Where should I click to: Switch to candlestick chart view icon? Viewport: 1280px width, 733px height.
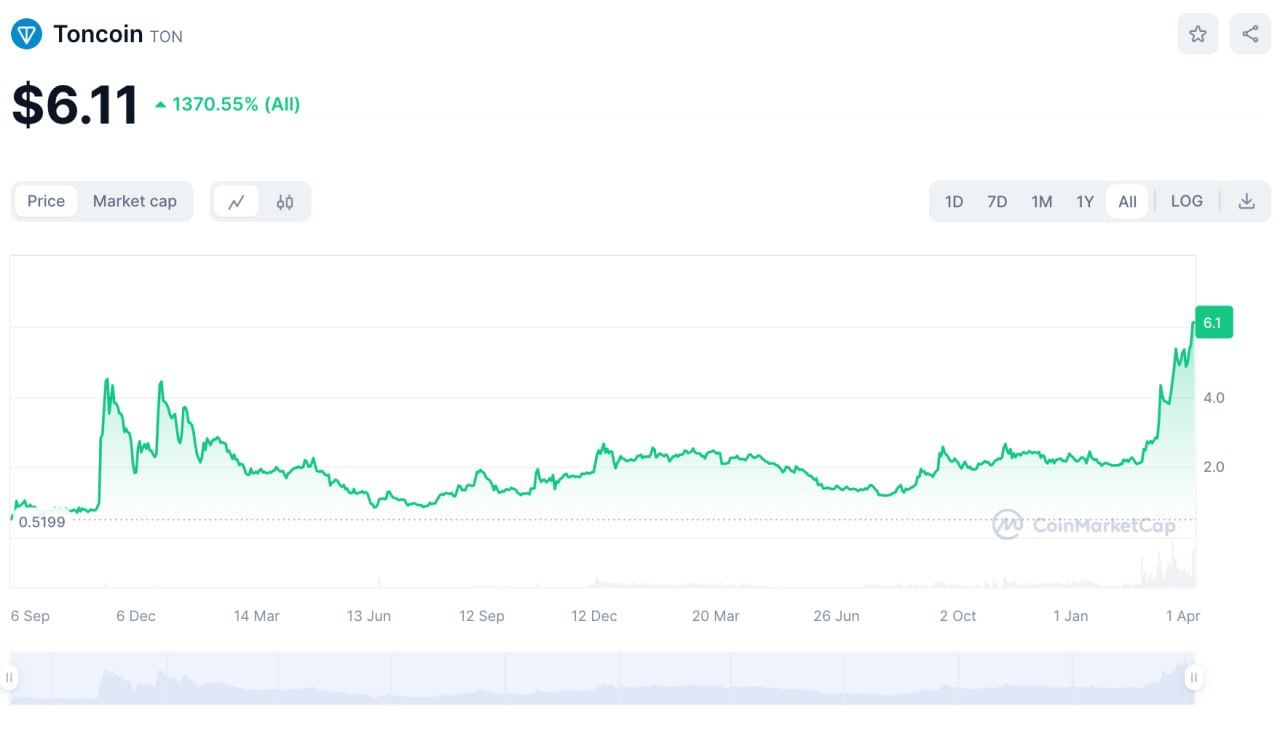tap(285, 202)
